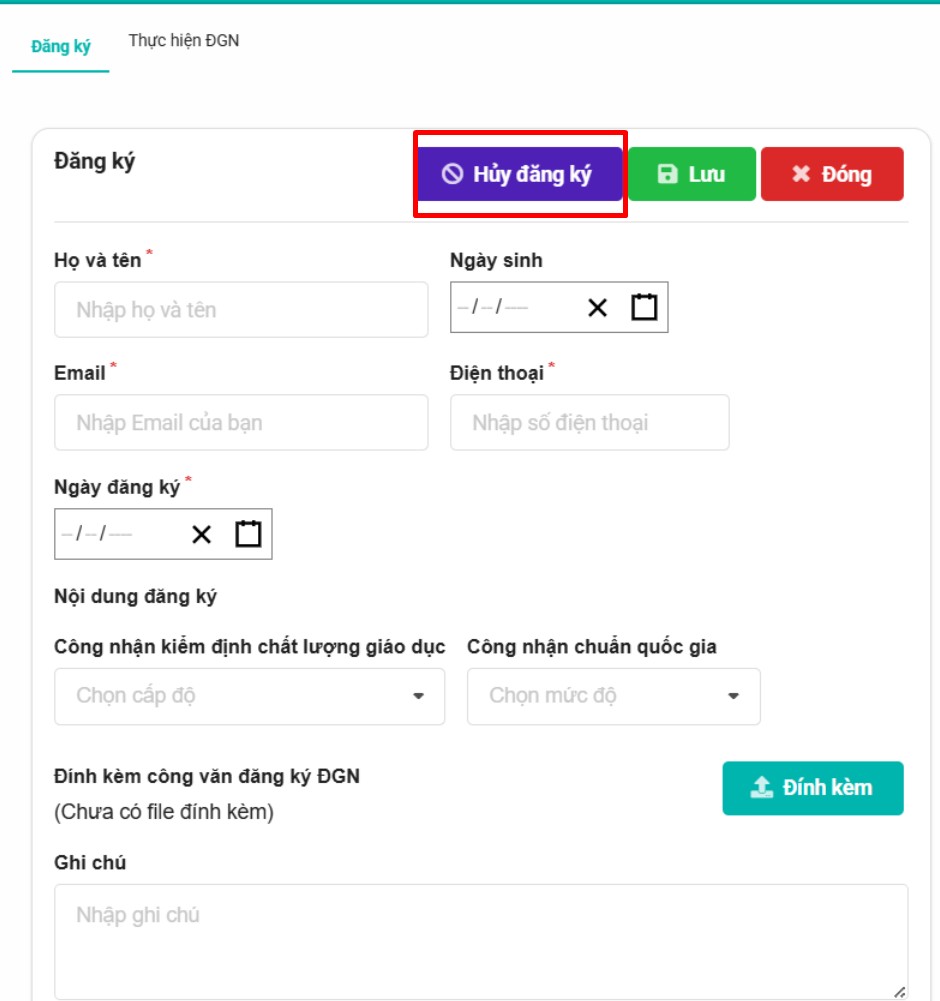Focus the Họ và tên input field

(241, 310)
